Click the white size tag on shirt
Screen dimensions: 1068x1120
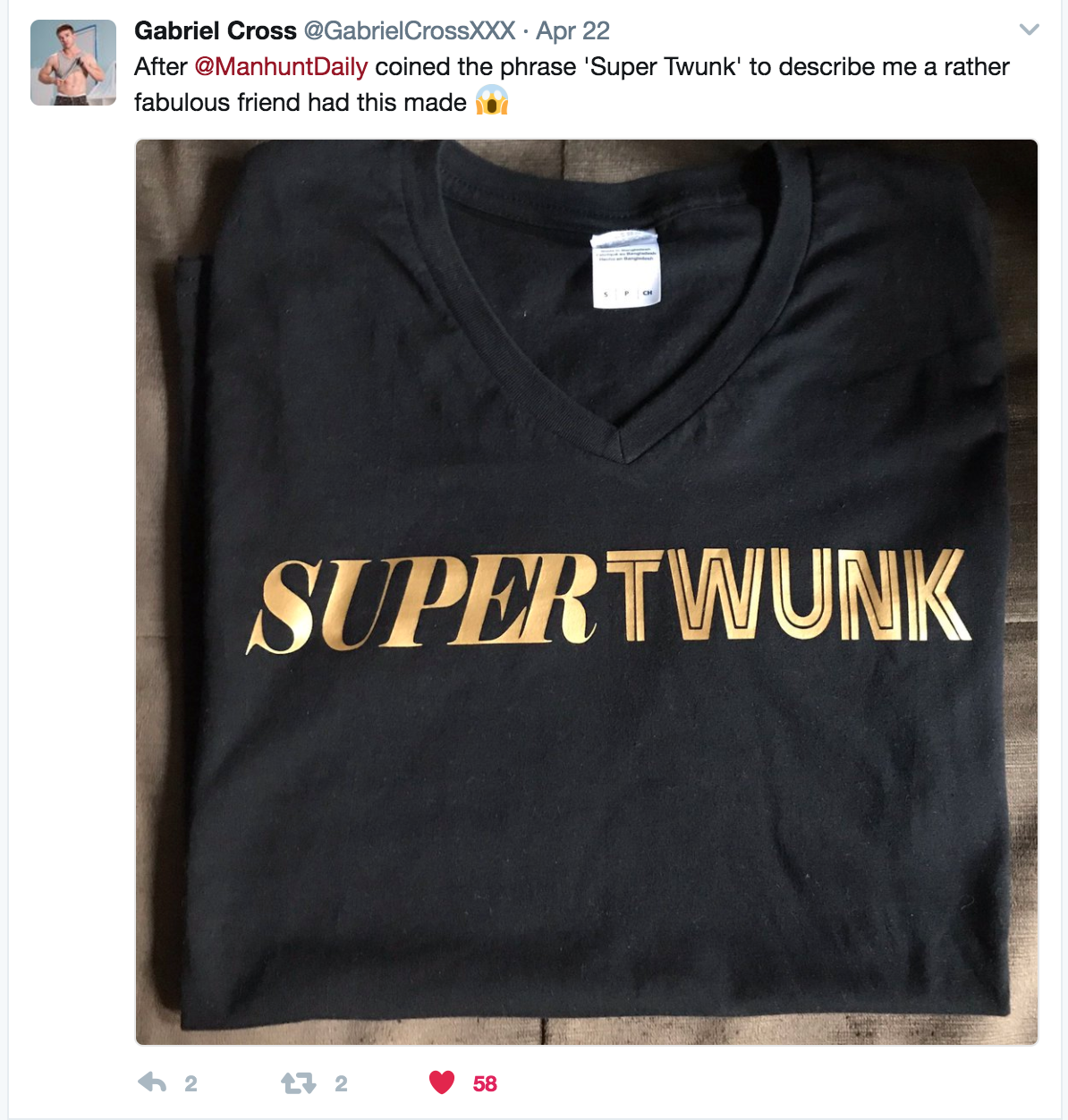click(626, 269)
